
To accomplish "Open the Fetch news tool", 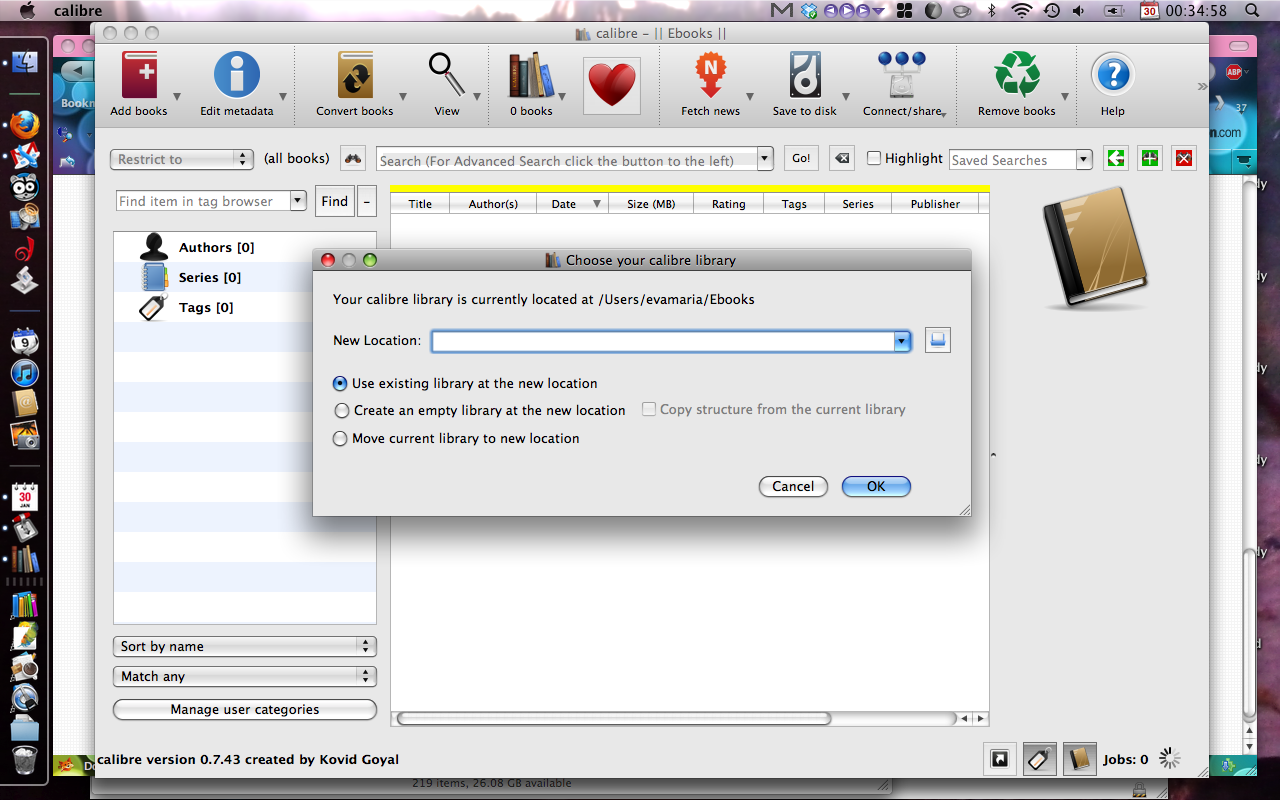I will click(710, 76).
